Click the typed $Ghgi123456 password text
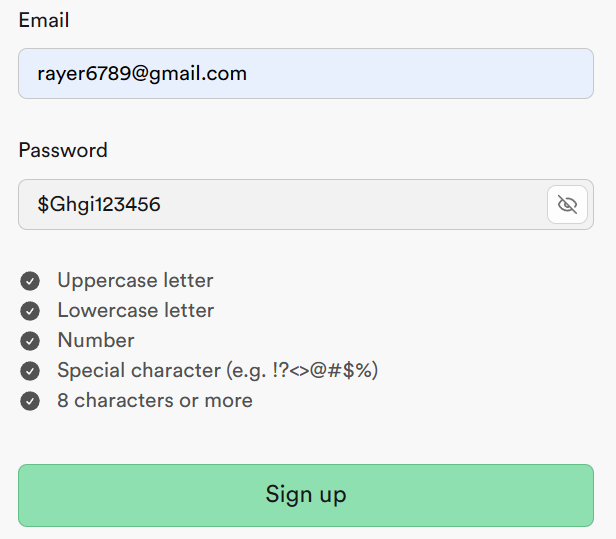616x539 pixels. pos(99,205)
